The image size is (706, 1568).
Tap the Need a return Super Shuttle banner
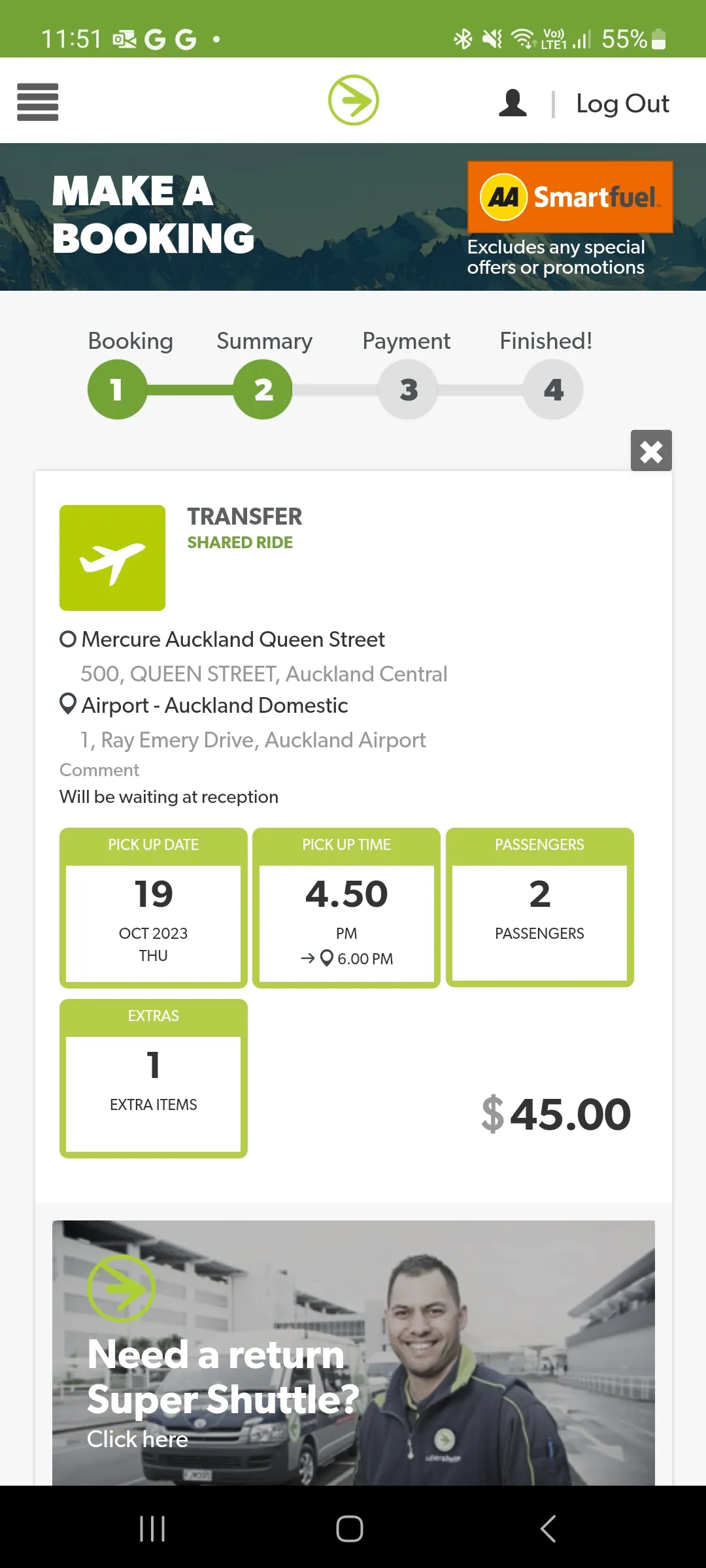point(354,1352)
